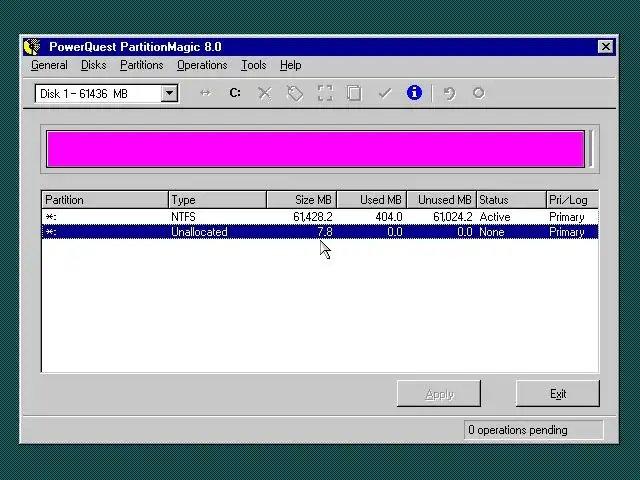Click the Used MB column header
Screen dimensions: 640x480
click(372, 200)
